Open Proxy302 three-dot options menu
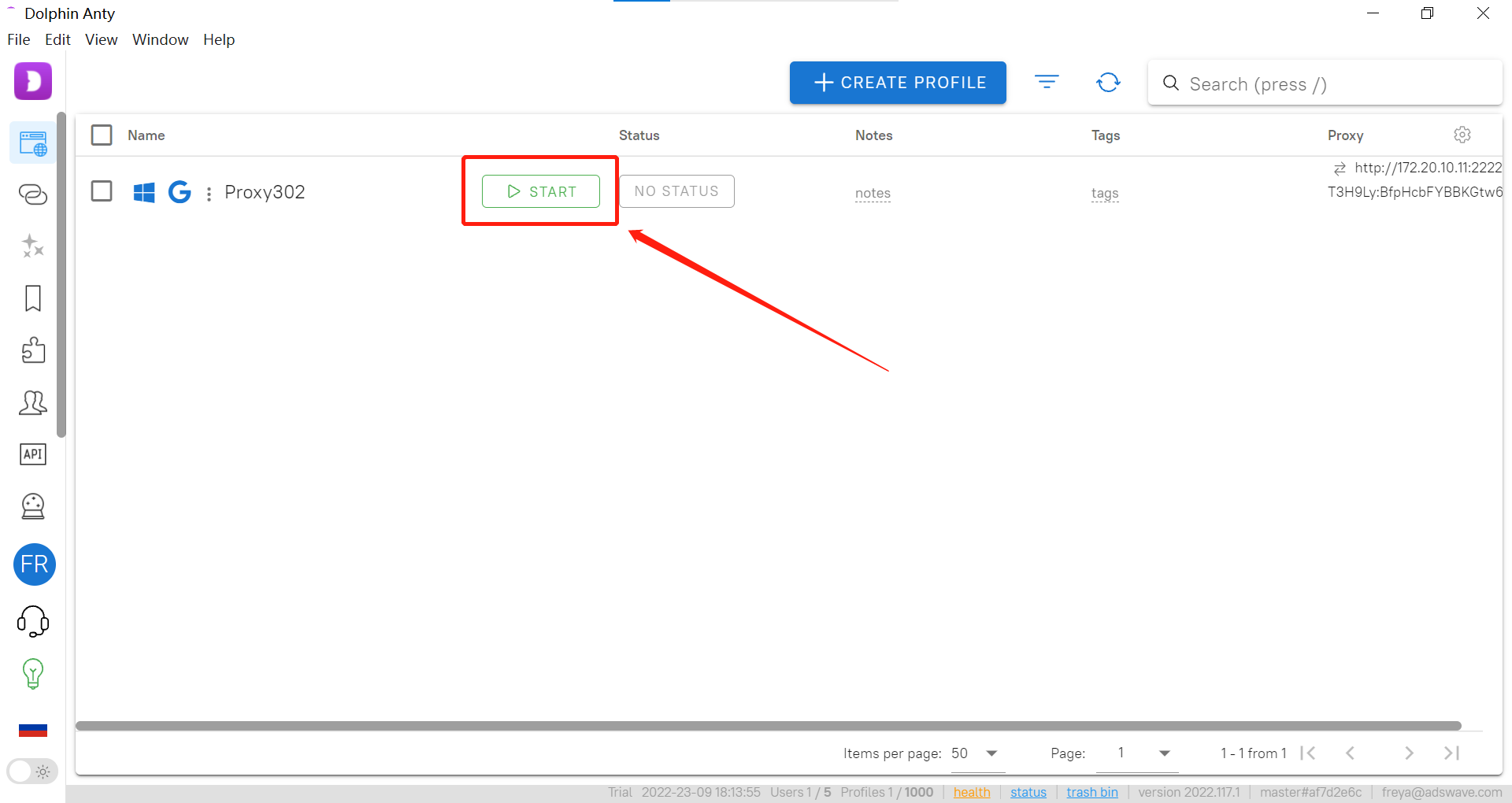1512x803 pixels. 209,194
